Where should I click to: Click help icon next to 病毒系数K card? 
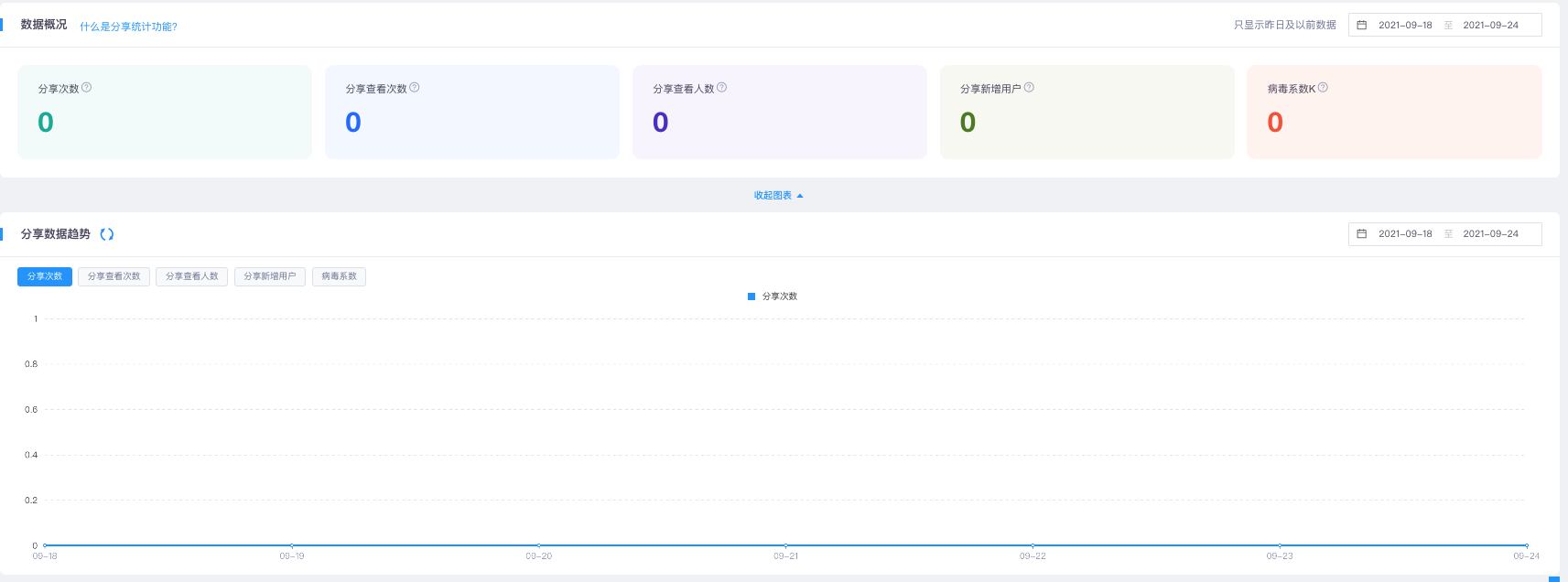tap(1323, 88)
